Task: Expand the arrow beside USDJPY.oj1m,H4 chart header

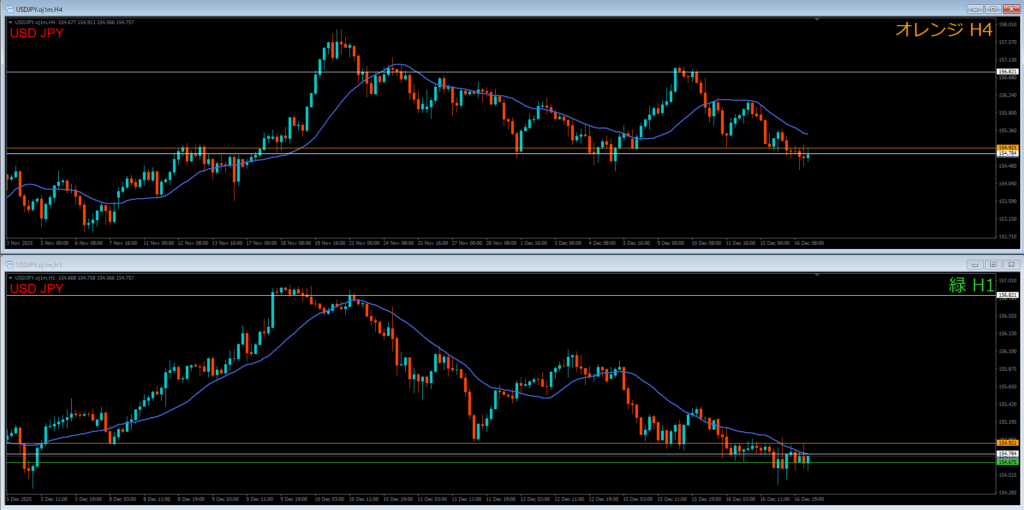Action: [x=9, y=20]
